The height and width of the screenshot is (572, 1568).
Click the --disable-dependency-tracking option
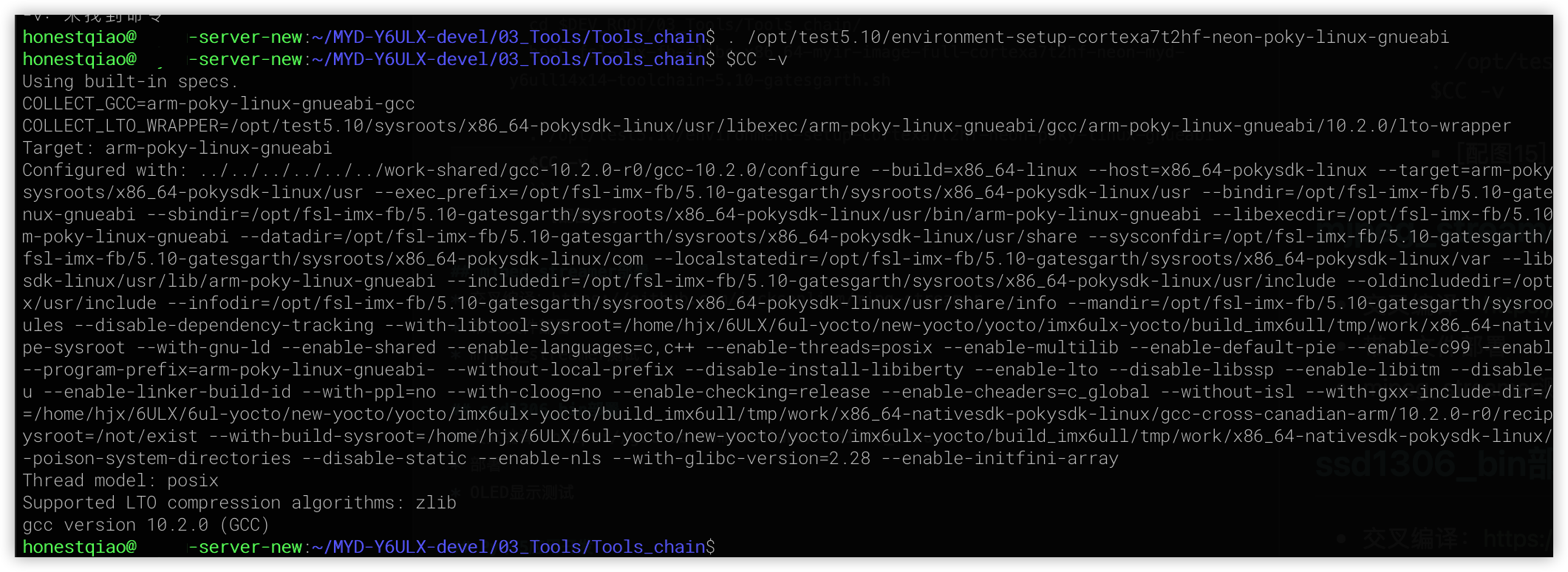tap(224, 325)
